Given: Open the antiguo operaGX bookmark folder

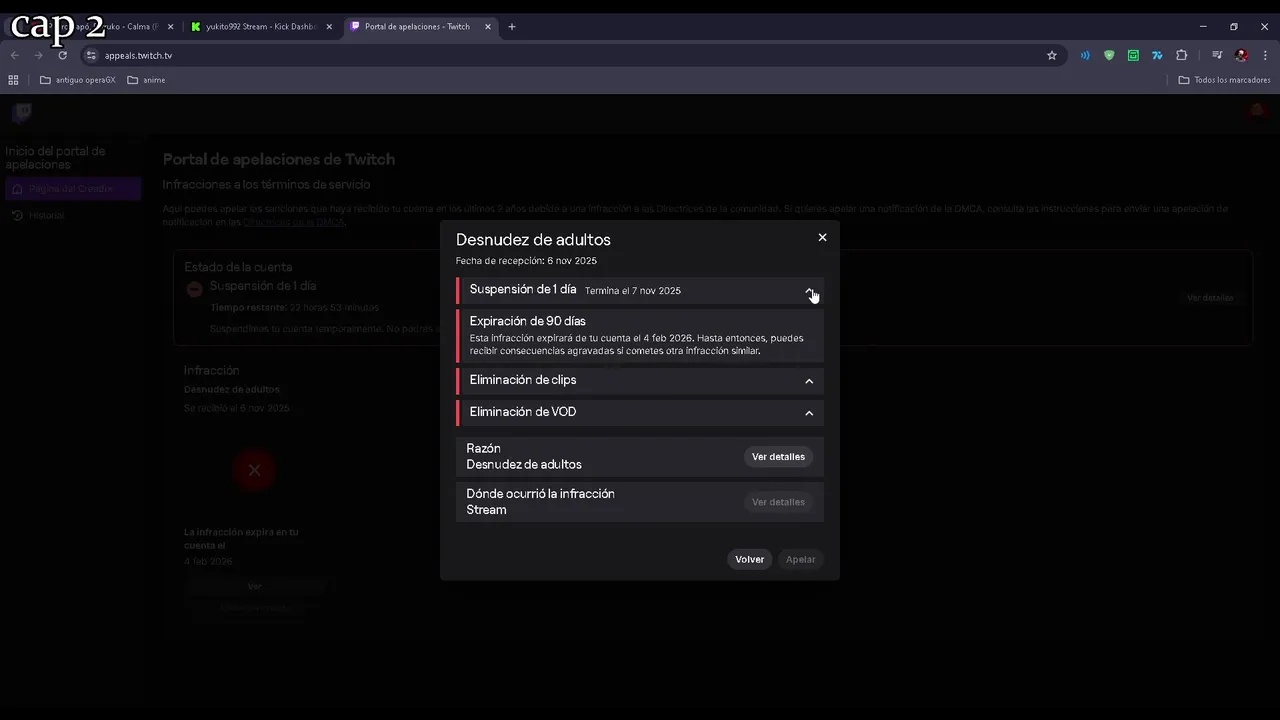Looking at the screenshot, I should 78,80.
